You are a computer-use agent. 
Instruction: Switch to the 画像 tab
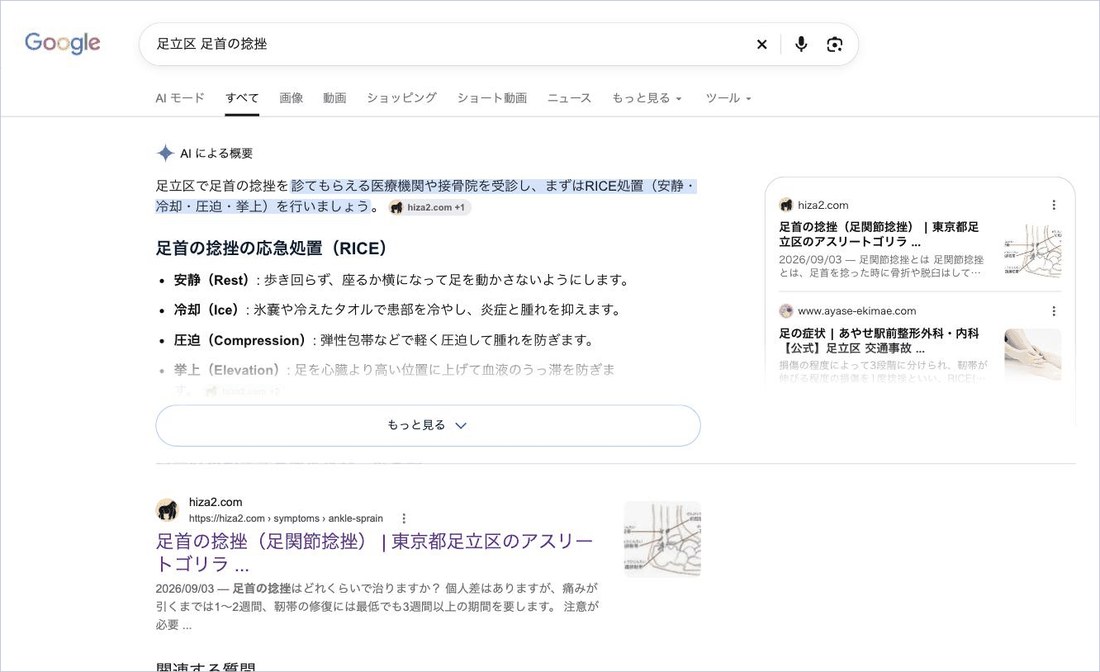tap(291, 98)
